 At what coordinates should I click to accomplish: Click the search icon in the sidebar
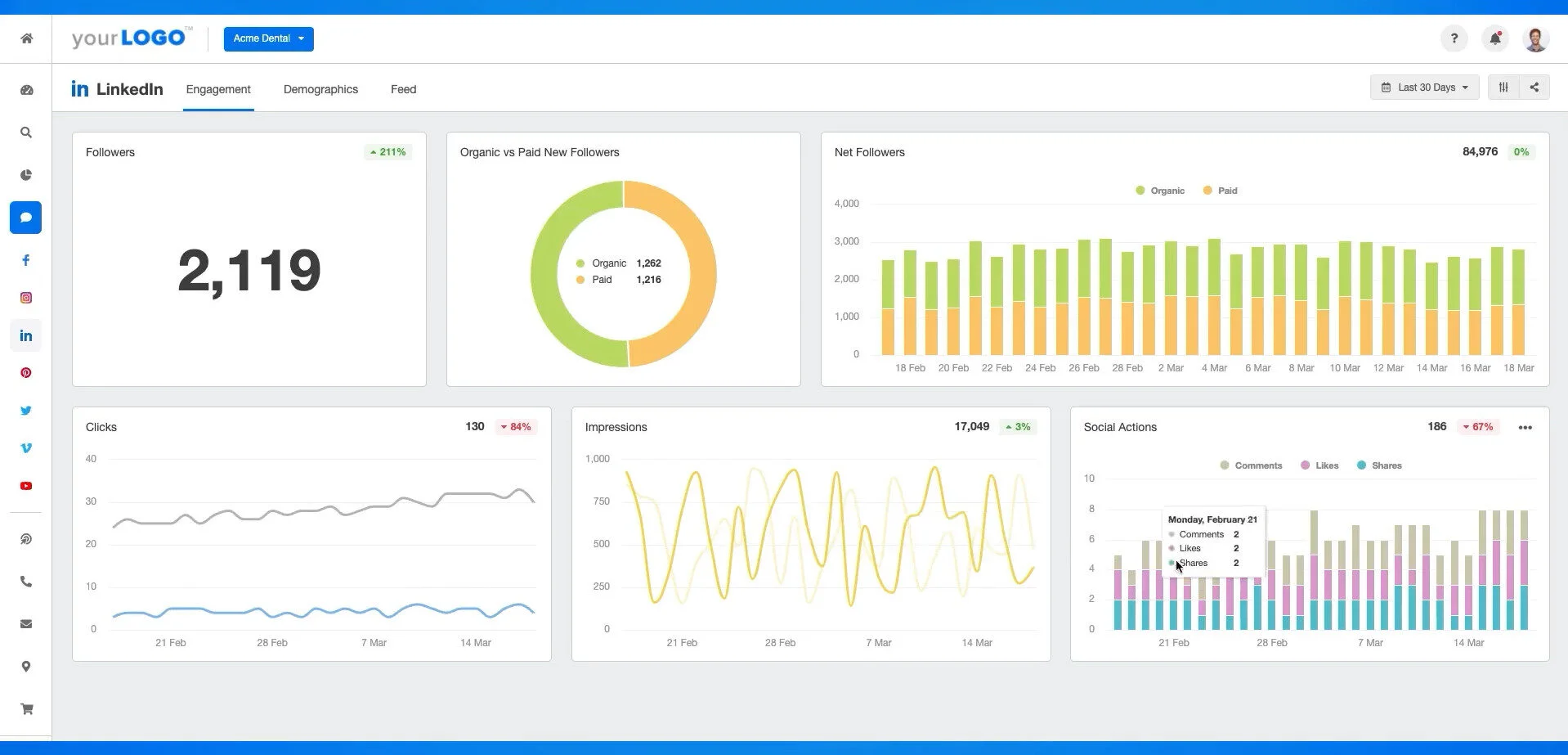[x=25, y=132]
